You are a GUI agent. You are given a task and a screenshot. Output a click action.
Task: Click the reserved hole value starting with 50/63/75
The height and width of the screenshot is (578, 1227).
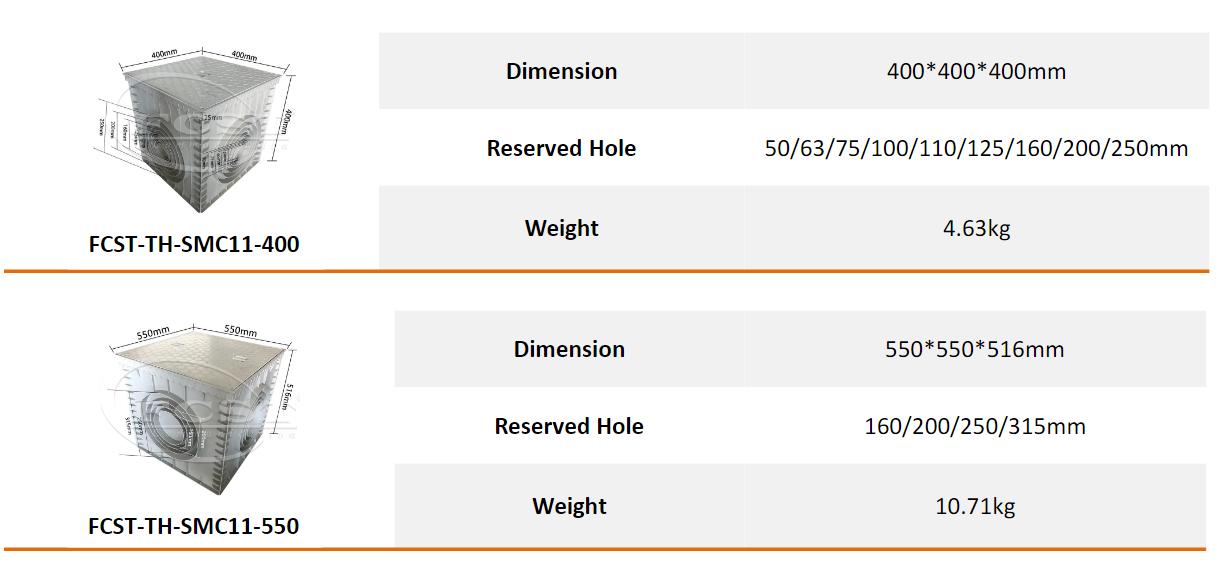coord(976,149)
